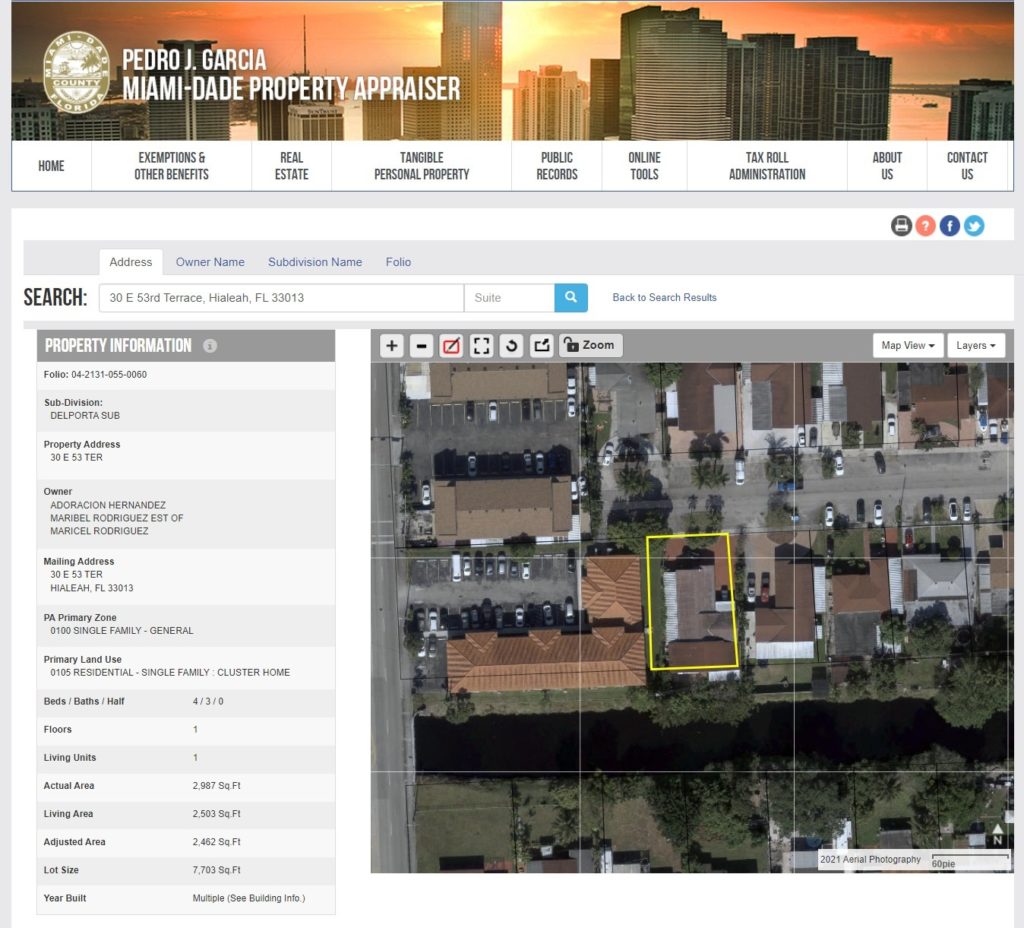Toggle the Zoom lock button on map
The width and height of the screenshot is (1024, 928).
click(590, 346)
